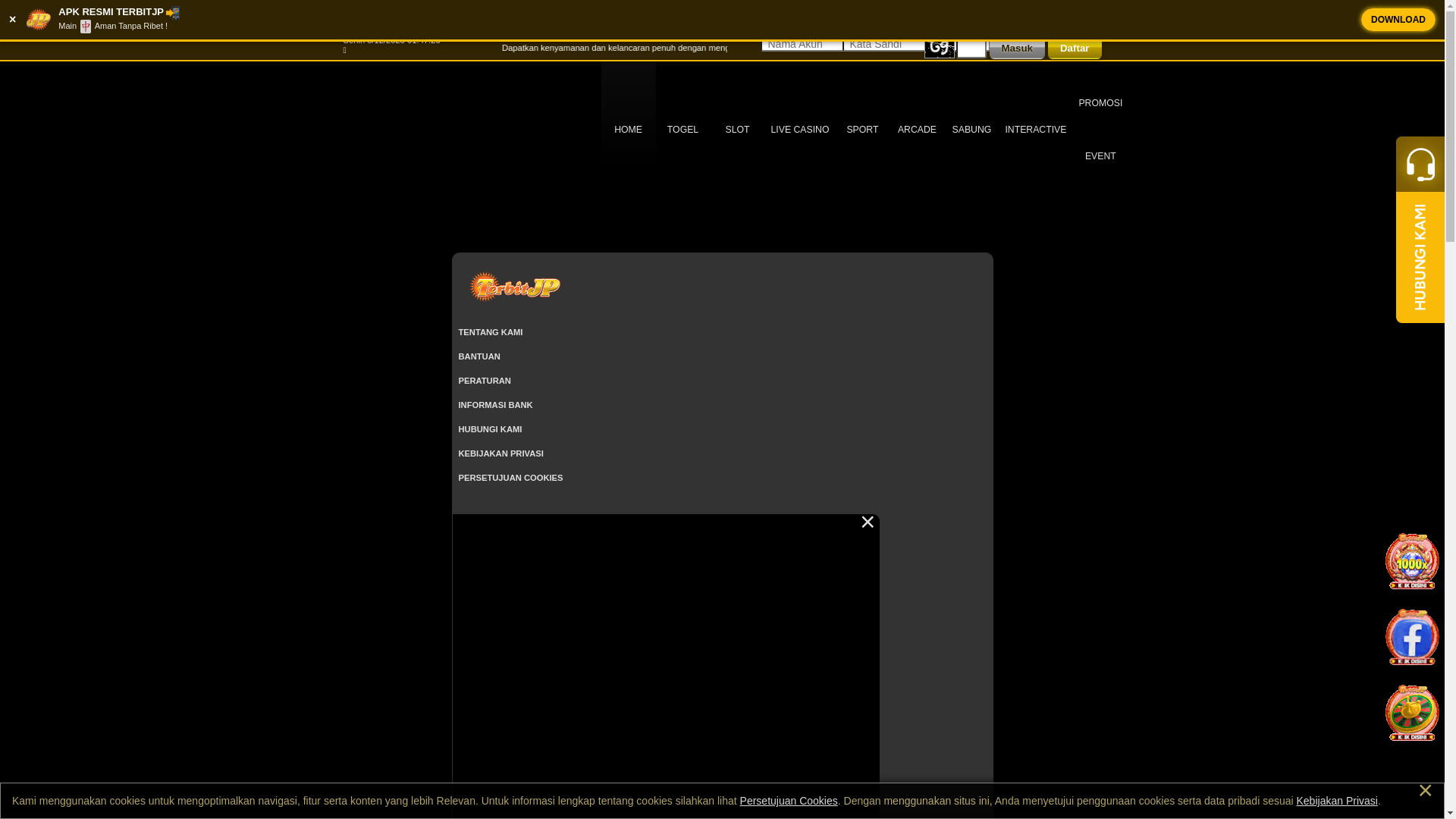Viewport: 1456px width, 819px height.
Task: Open the HUBUNGI KAMI side tab
Action: [x=1420, y=257]
